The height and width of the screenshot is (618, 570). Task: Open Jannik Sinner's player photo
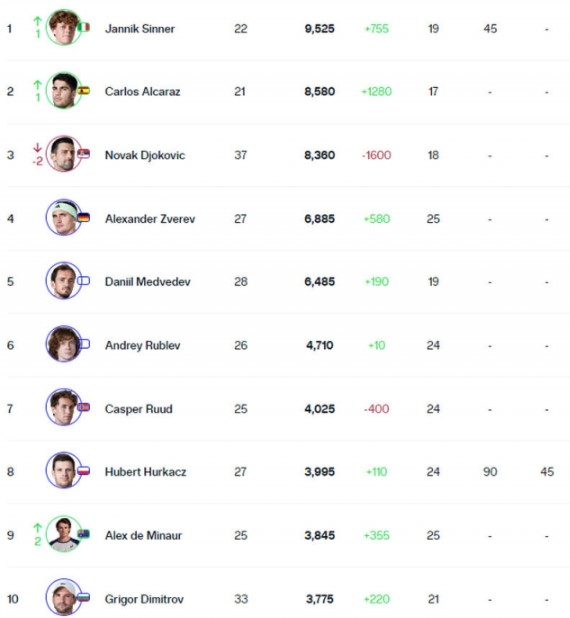(63, 27)
